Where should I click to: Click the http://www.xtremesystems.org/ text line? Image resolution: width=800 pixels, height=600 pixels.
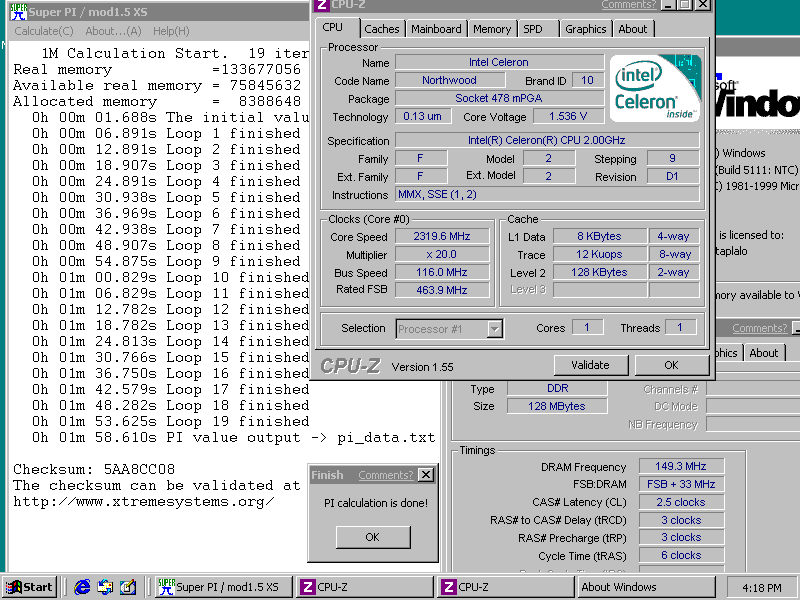click(x=144, y=502)
